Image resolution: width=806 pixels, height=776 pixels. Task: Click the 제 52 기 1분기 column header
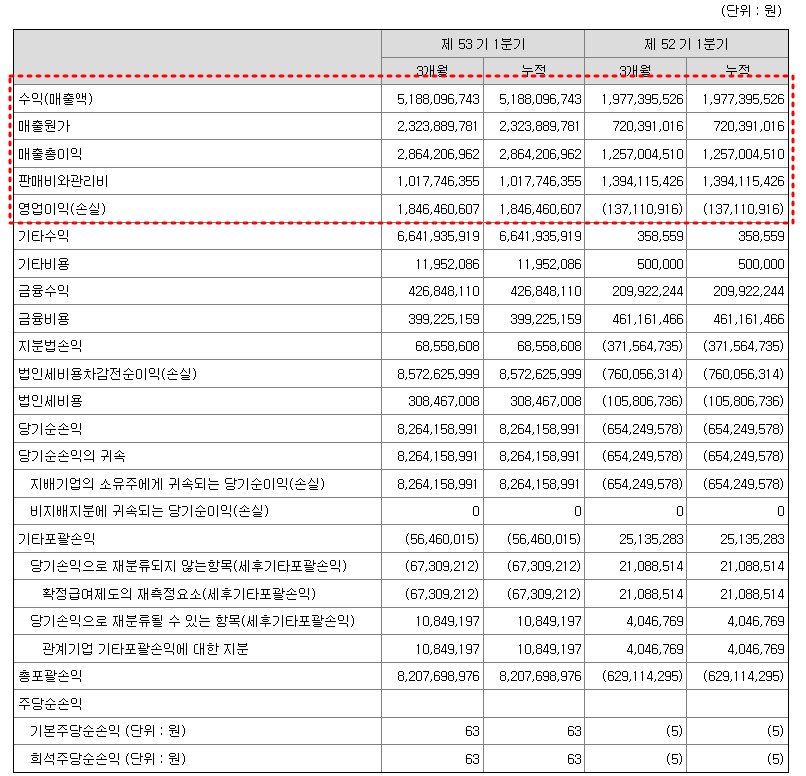[686, 44]
